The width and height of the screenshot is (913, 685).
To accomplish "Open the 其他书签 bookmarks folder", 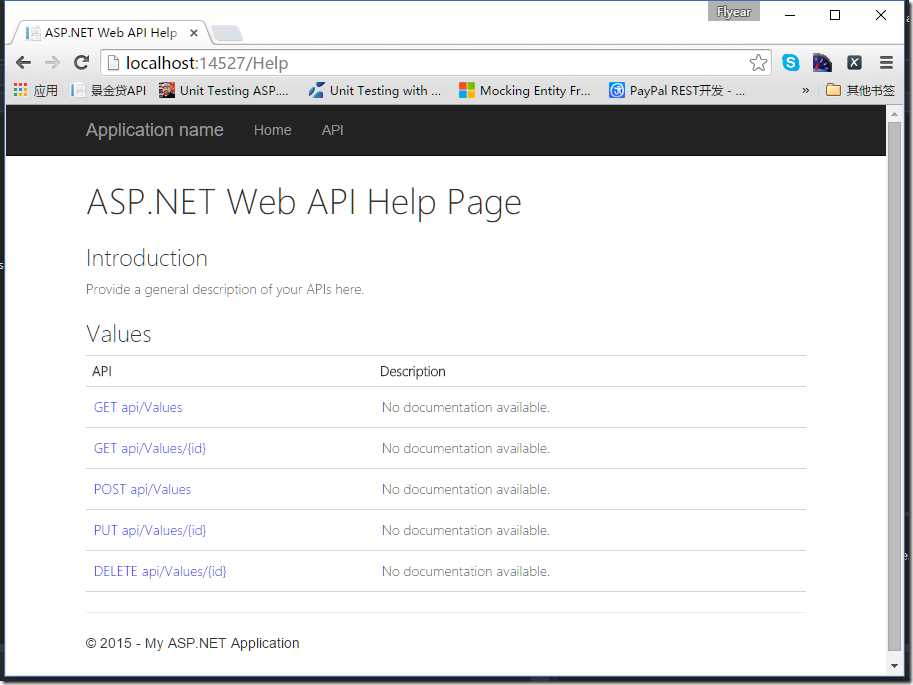I will [x=860, y=90].
